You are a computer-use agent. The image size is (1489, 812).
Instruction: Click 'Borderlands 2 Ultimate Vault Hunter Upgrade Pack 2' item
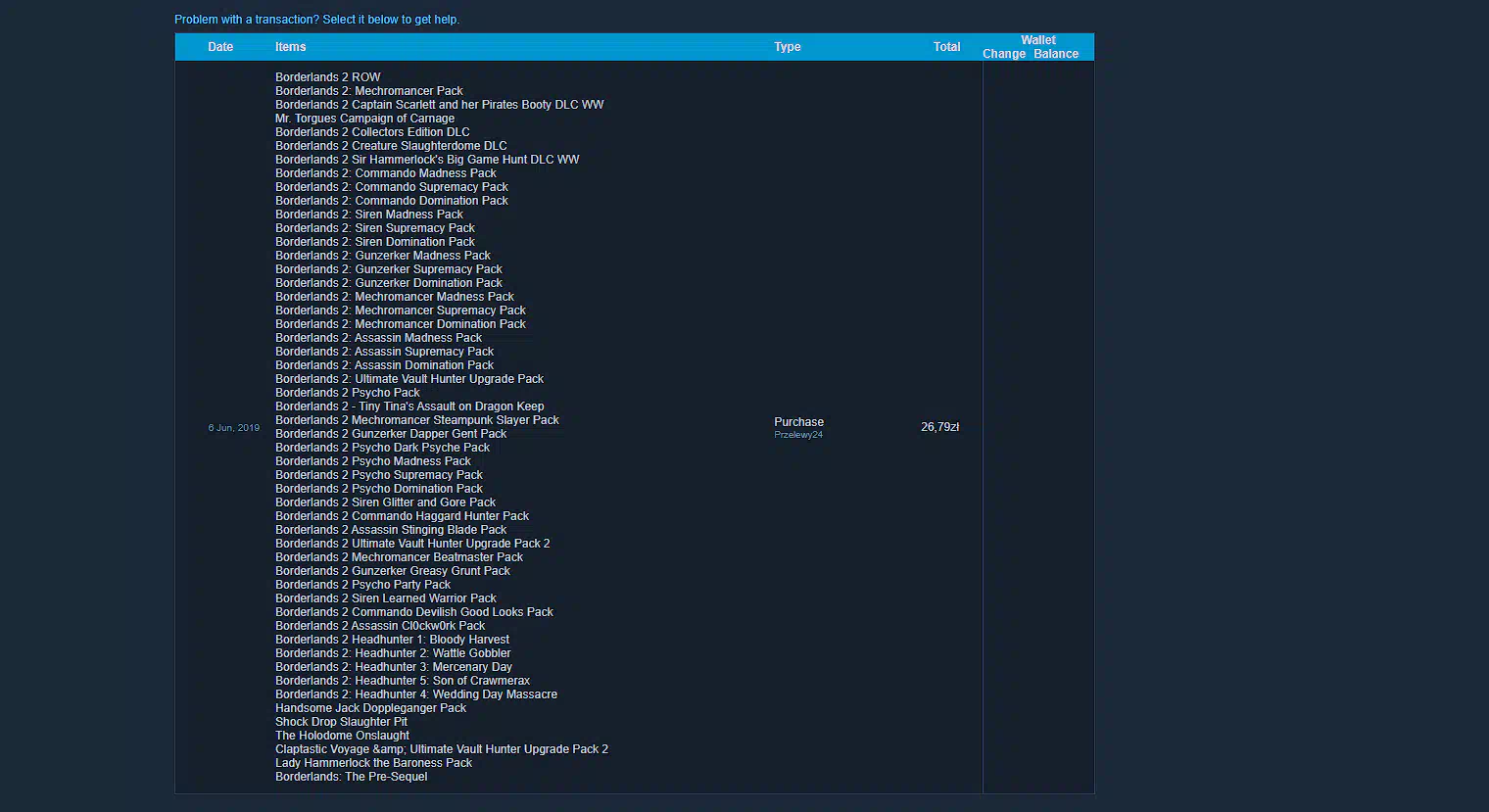(x=412, y=544)
